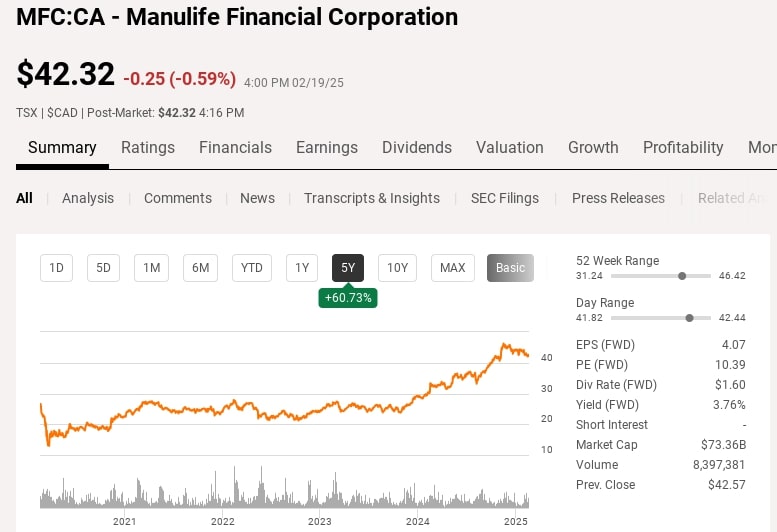
Task: Switch chart to 5D range
Action: 103,268
